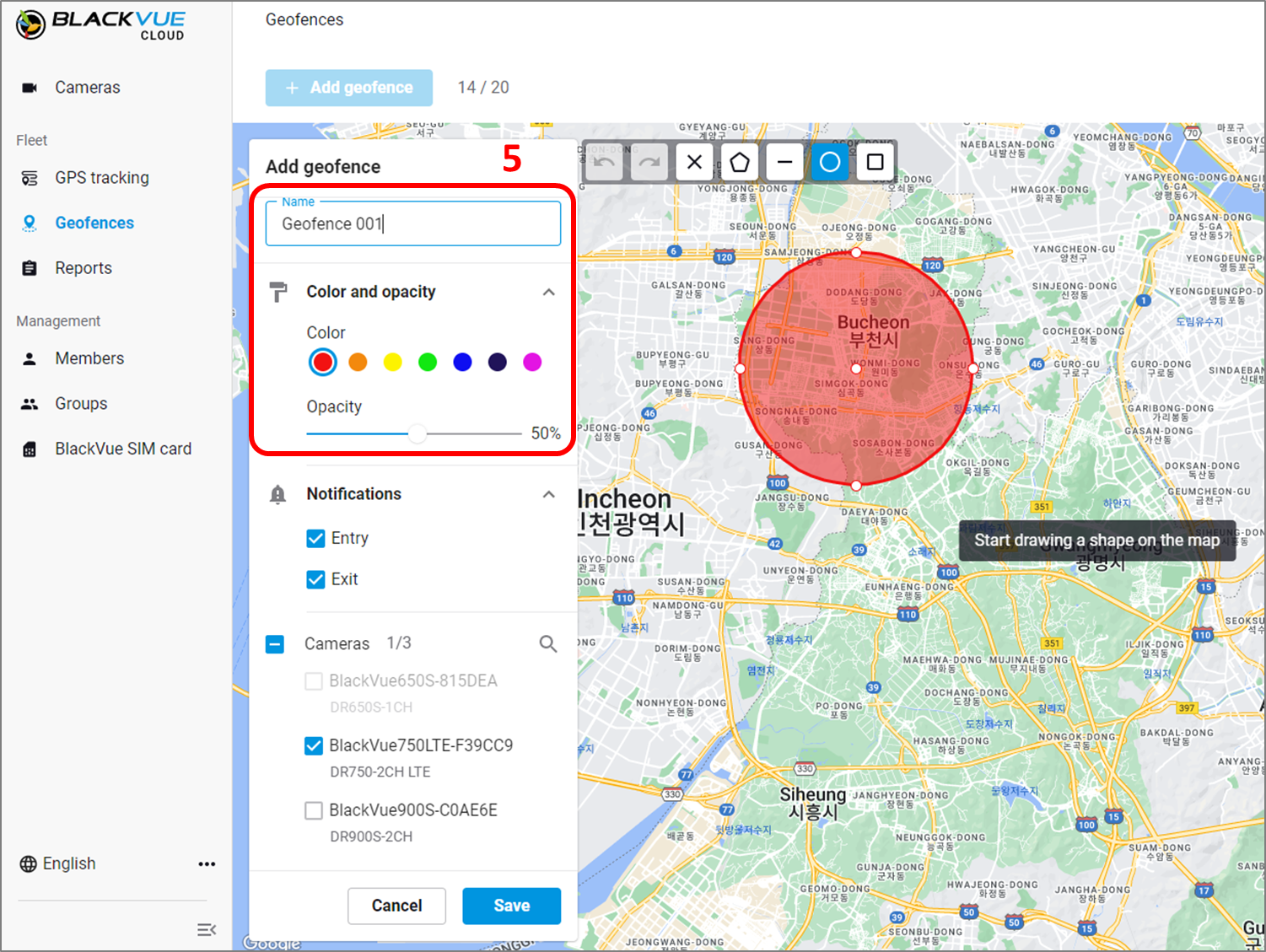Viewport: 1266px width, 952px height.
Task: Click the redo arrow on map toolbar
Action: pos(649,162)
